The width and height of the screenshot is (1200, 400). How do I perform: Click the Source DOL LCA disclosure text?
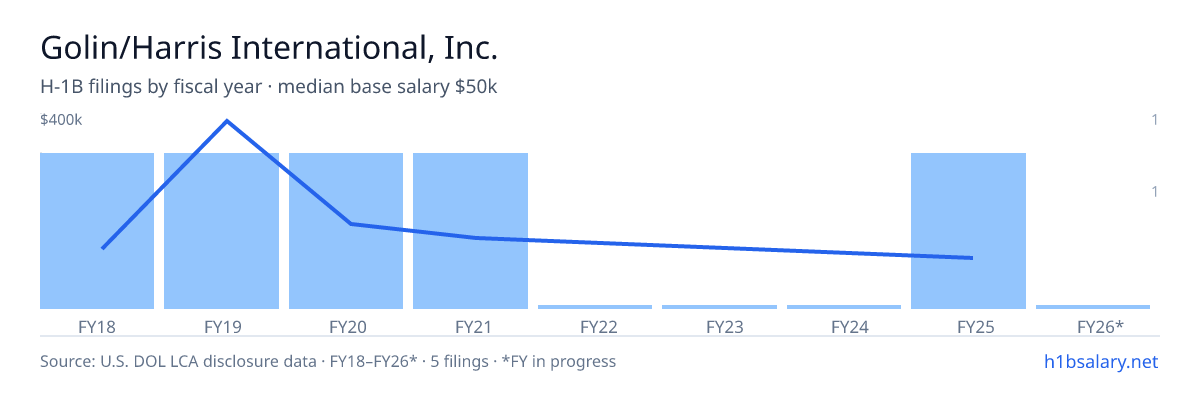[328, 361]
